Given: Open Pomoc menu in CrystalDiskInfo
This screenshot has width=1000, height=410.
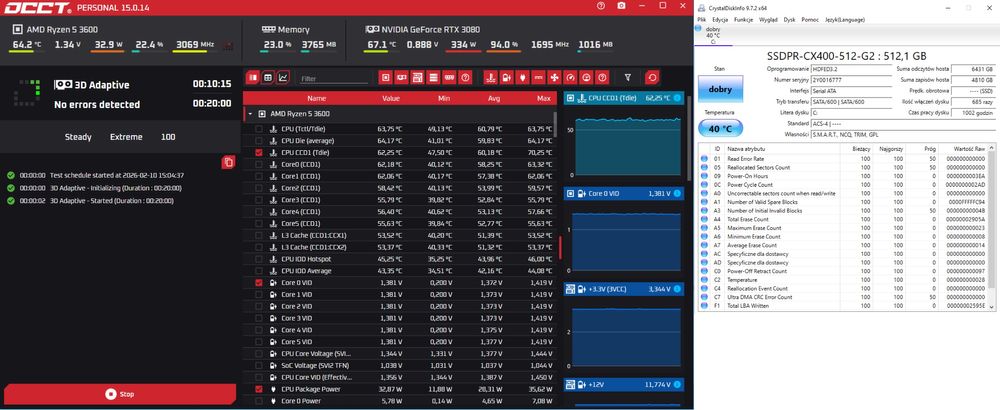Looking at the screenshot, I should [810, 20].
